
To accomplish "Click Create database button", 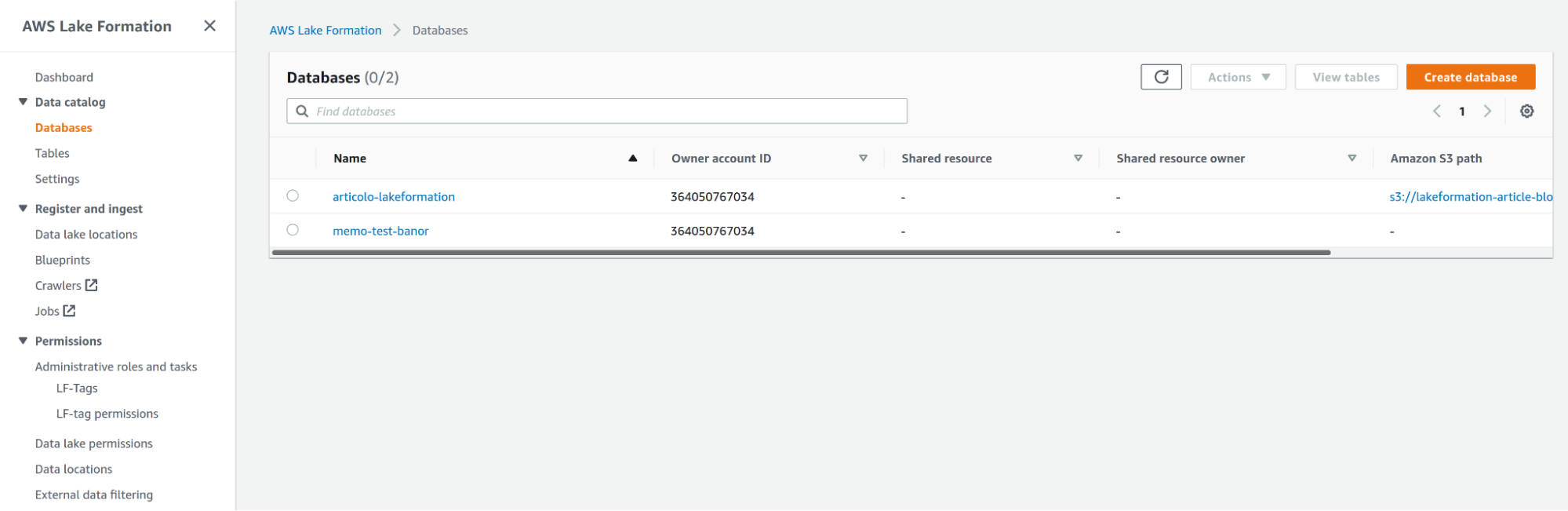I will [1470, 77].
